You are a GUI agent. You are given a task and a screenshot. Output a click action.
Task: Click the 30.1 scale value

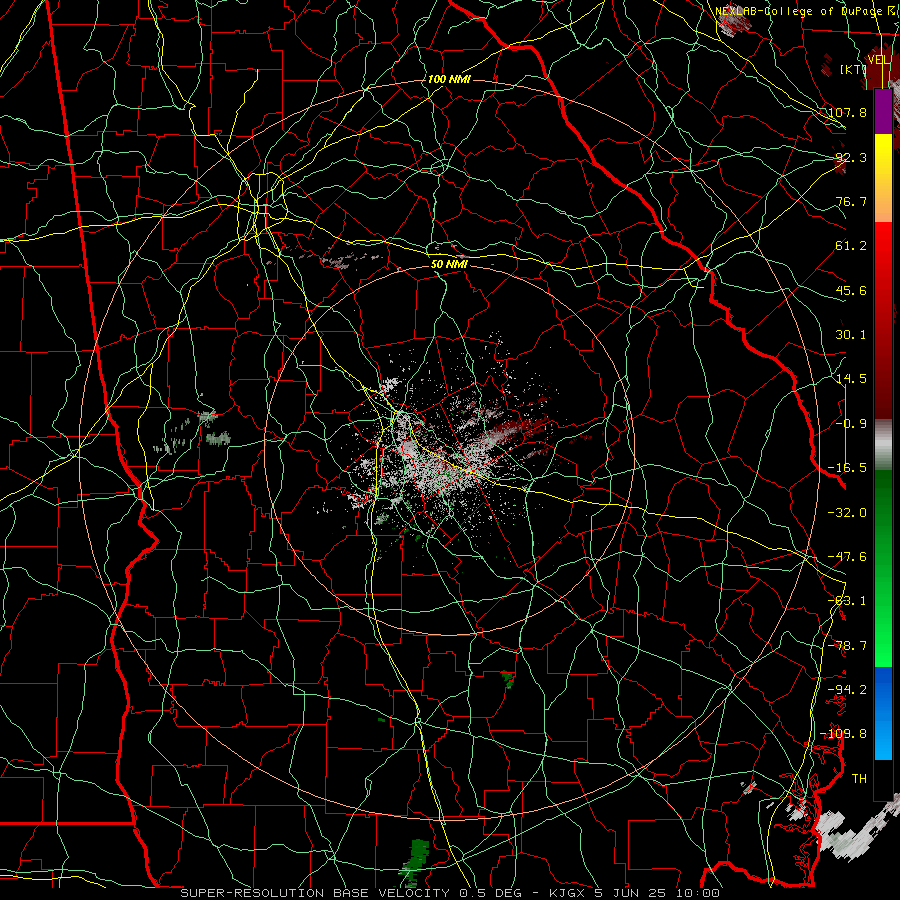tap(851, 335)
